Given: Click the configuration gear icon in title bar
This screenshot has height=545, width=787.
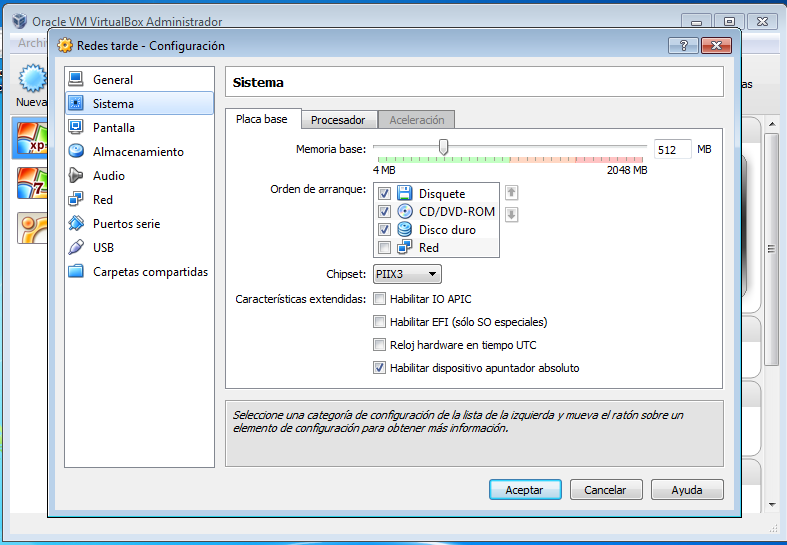Looking at the screenshot, I should [65, 45].
